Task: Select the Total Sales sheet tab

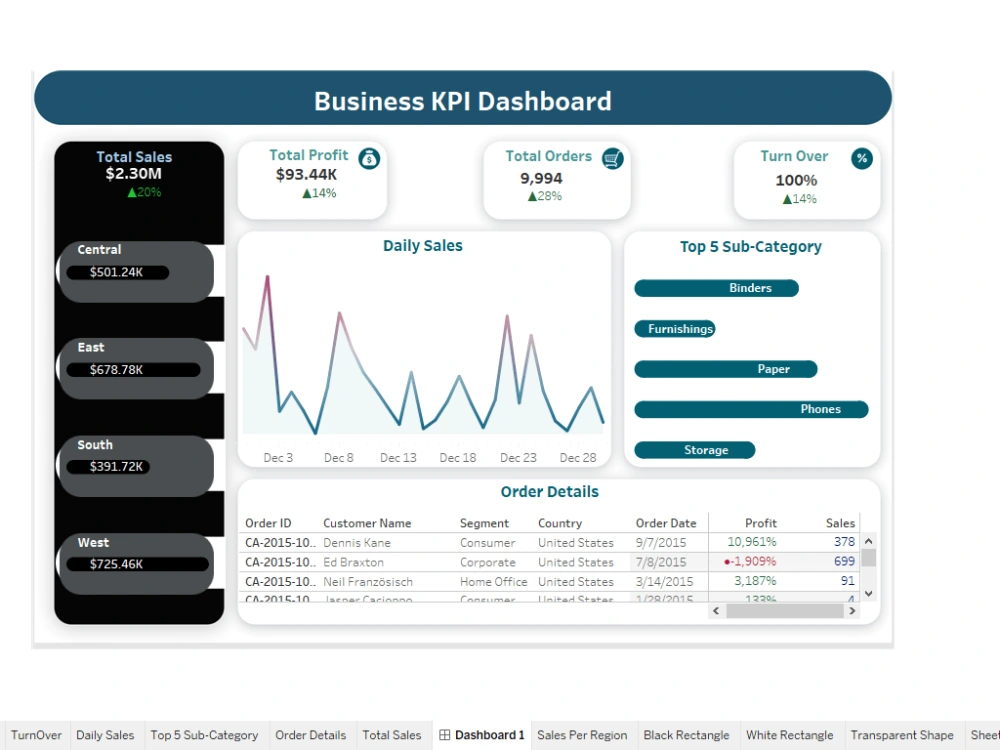Action: click(x=393, y=734)
